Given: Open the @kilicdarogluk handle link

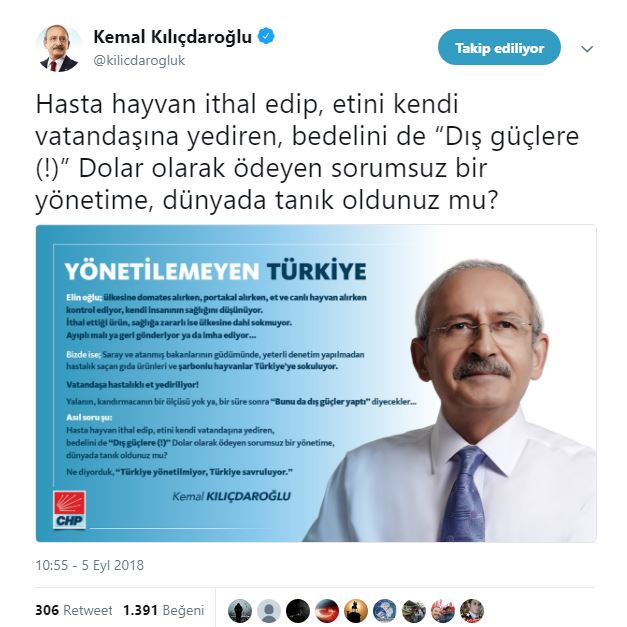Looking at the screenshot, I should tap(139, 61).
